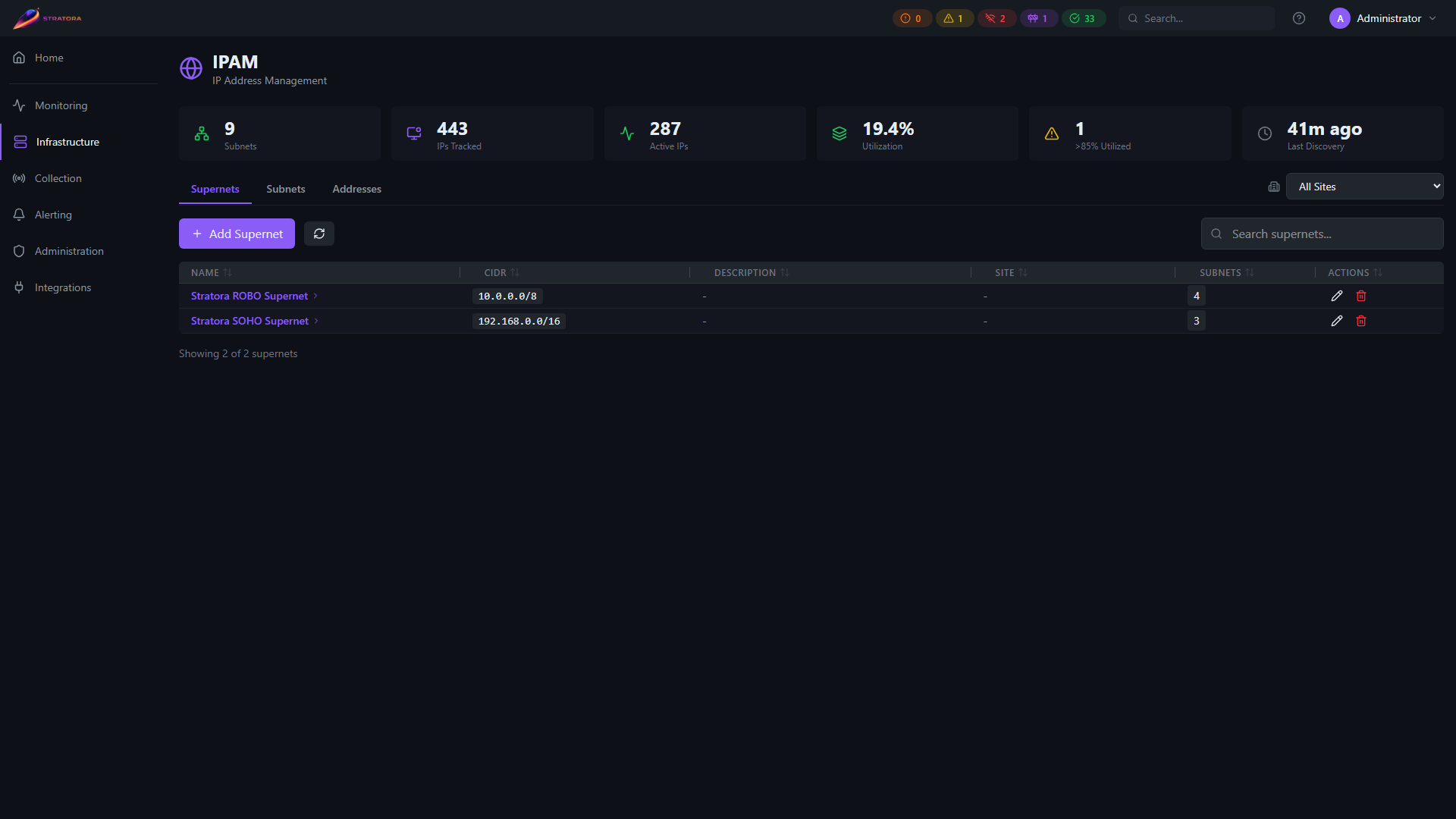Open the Stratora ROBO Supernet link

(249, 296)
